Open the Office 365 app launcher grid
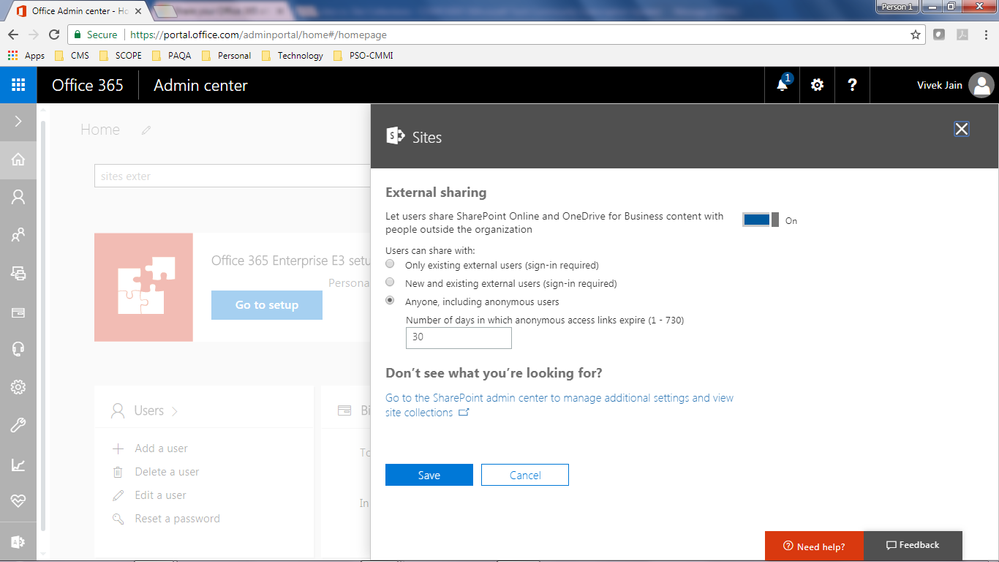Image resolution: width=999 pixels, height=562 pixels. [x=18, y=85]
